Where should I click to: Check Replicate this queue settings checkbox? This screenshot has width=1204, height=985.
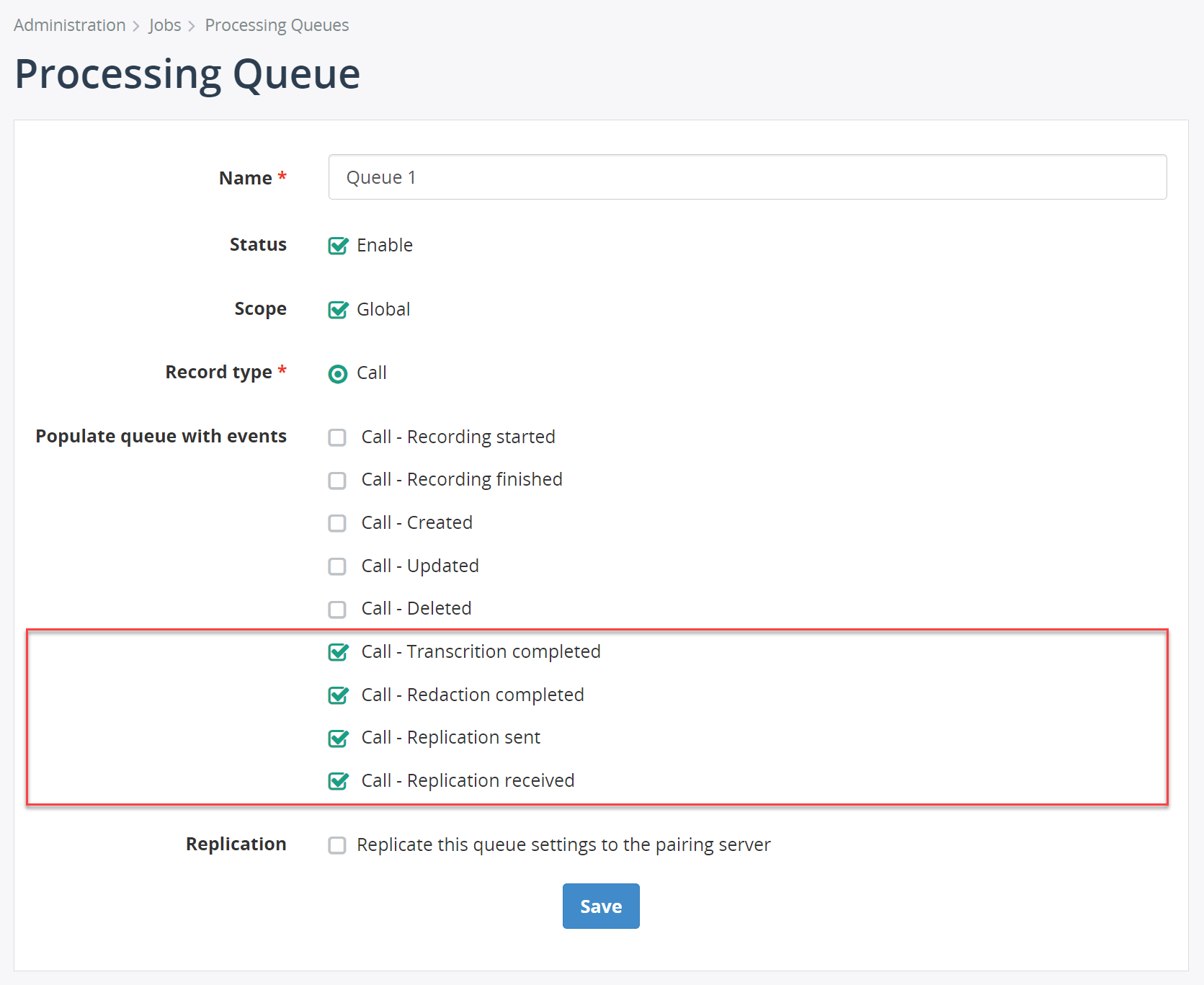pos(337,845)
